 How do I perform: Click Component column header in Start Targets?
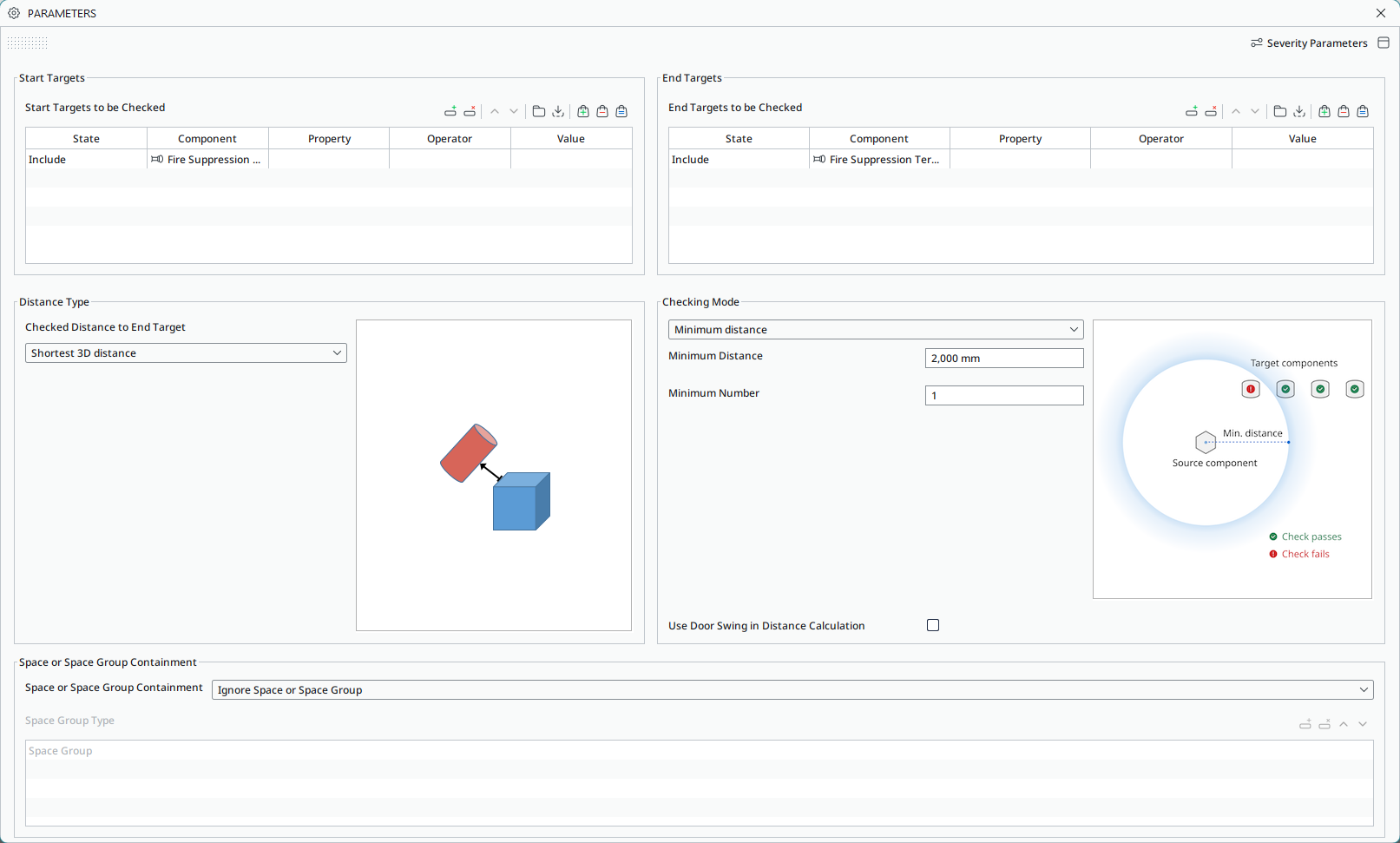[x=207, y=139]
